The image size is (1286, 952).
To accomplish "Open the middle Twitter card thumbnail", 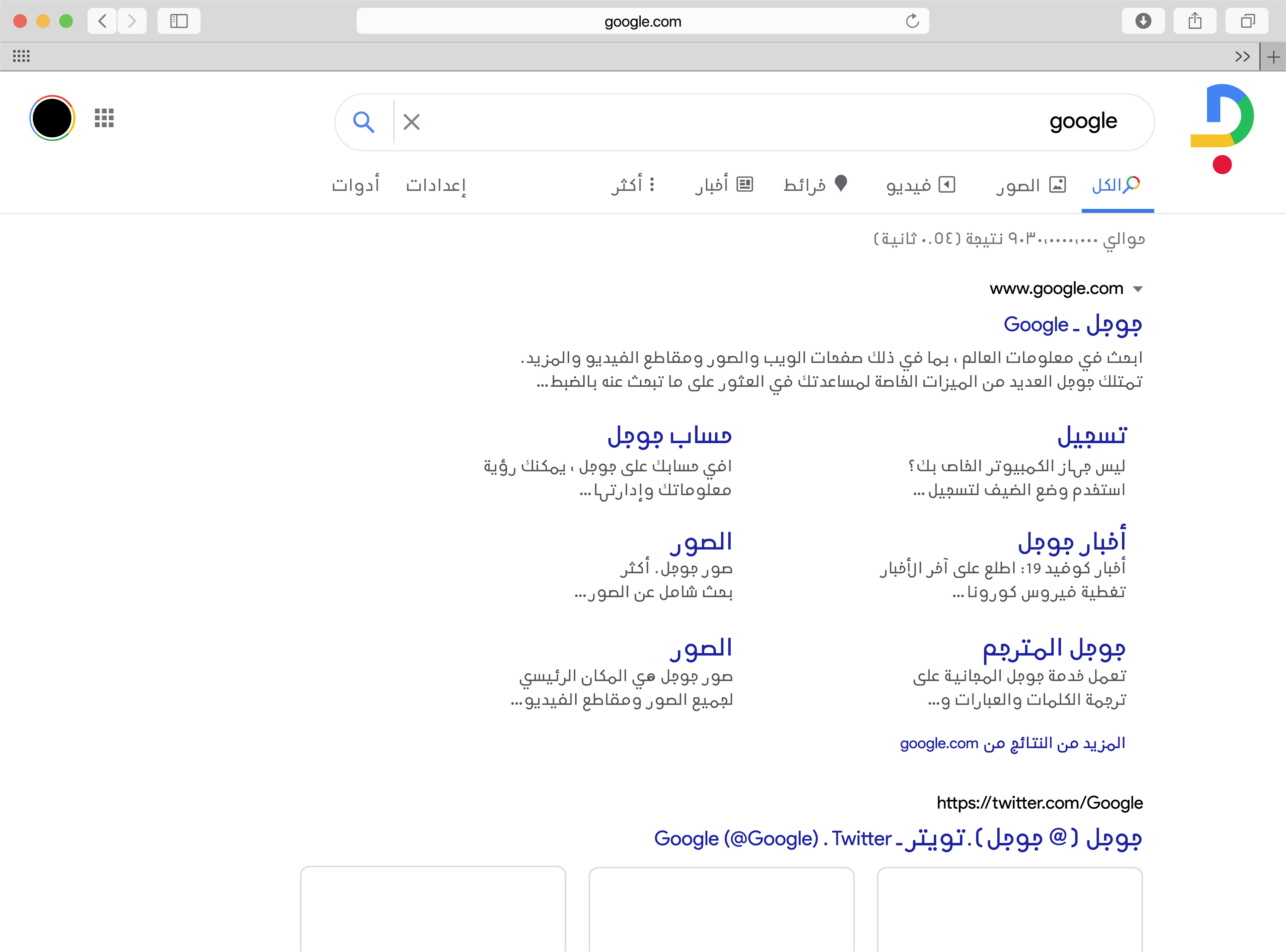I will pos(721,909).
